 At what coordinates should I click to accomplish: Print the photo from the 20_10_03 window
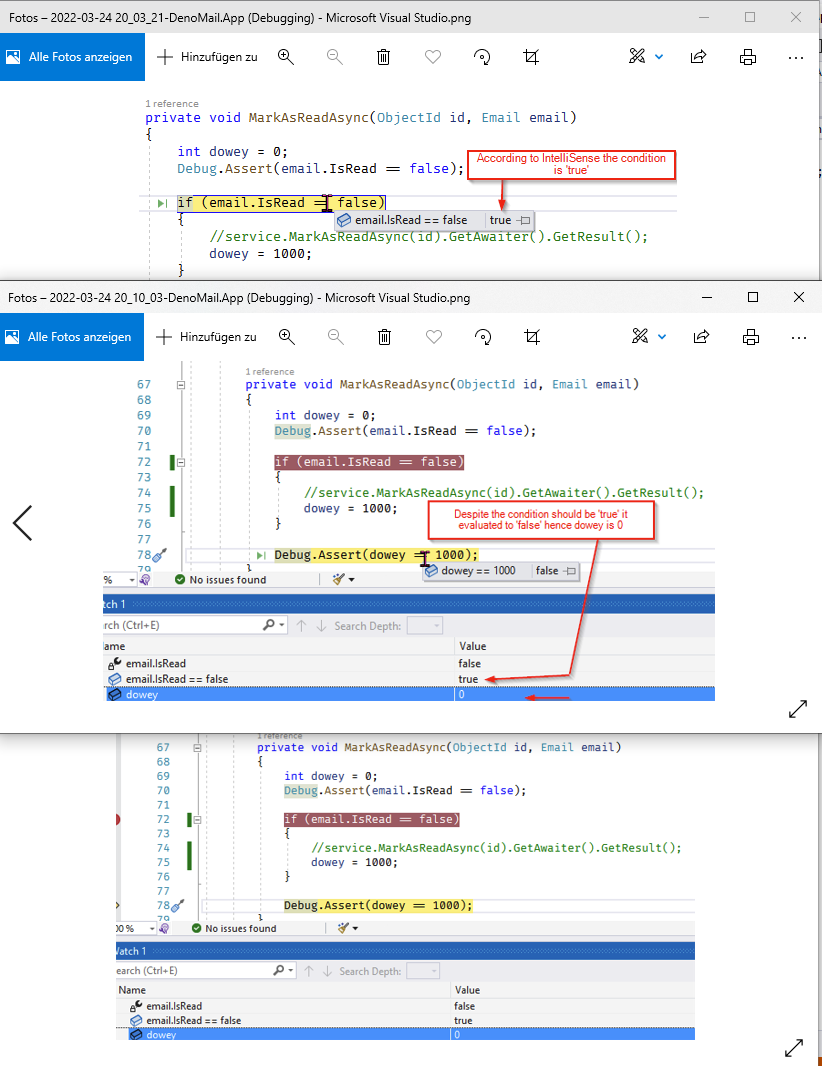point(748,337)
